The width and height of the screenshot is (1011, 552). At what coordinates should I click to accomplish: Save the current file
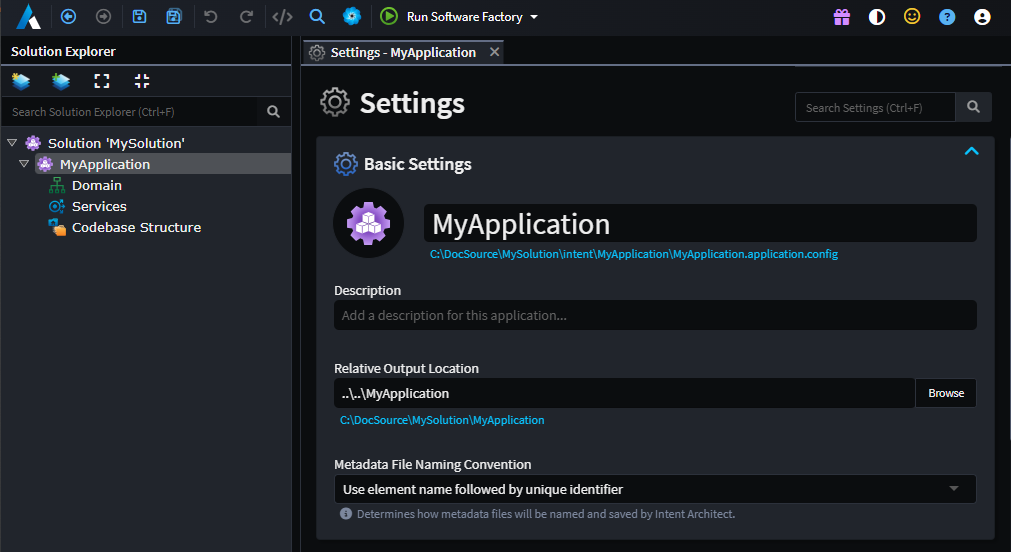click(139, 17)
